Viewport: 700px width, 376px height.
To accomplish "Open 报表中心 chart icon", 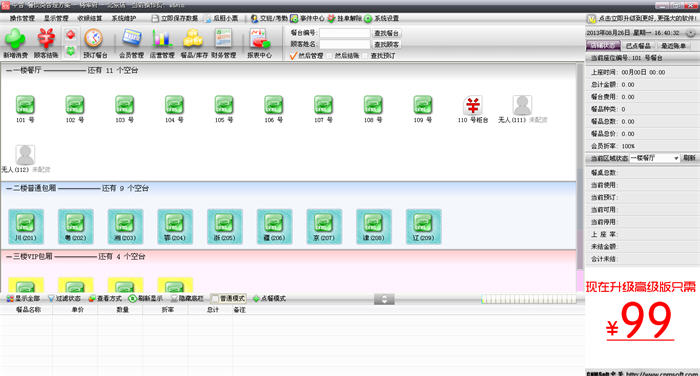I will 259,38.
